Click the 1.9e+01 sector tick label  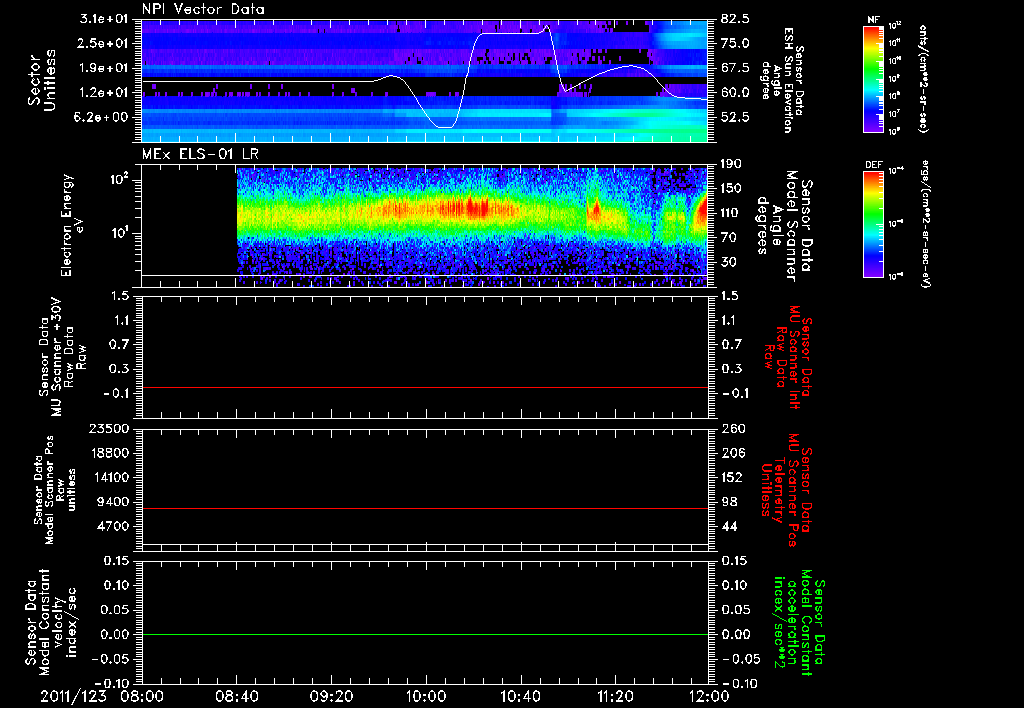coord(104,68)
